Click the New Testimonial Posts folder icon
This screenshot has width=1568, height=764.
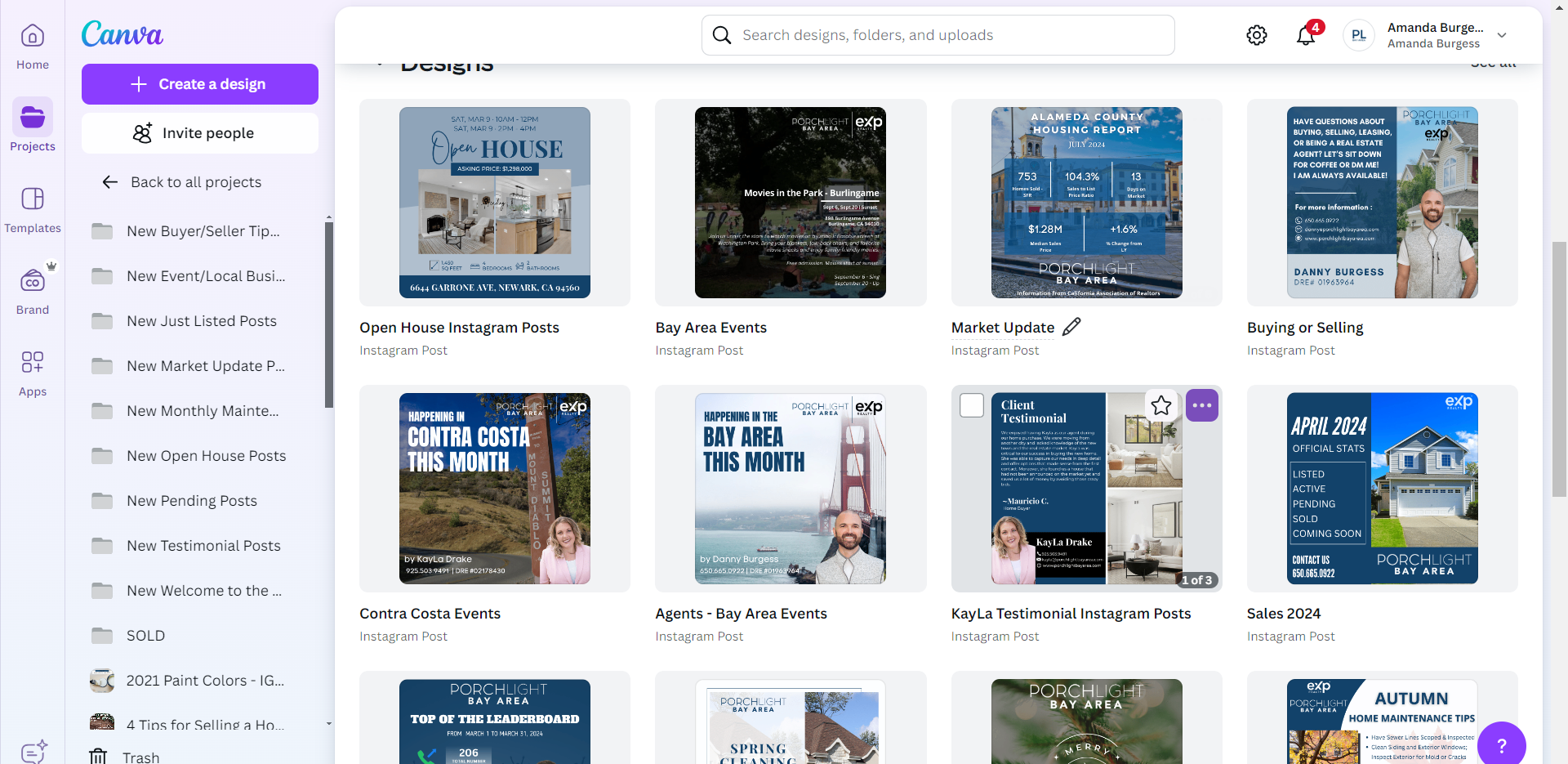pos(102,546)
